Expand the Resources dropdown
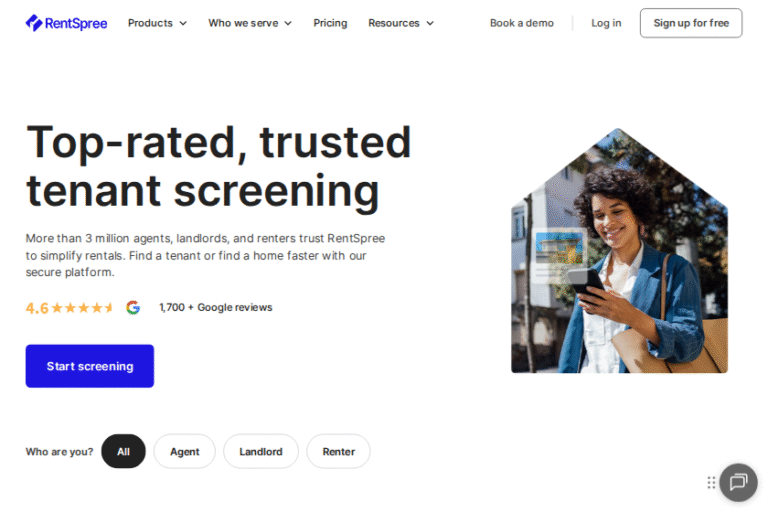 pyautogui.click(x=401, y=23)
